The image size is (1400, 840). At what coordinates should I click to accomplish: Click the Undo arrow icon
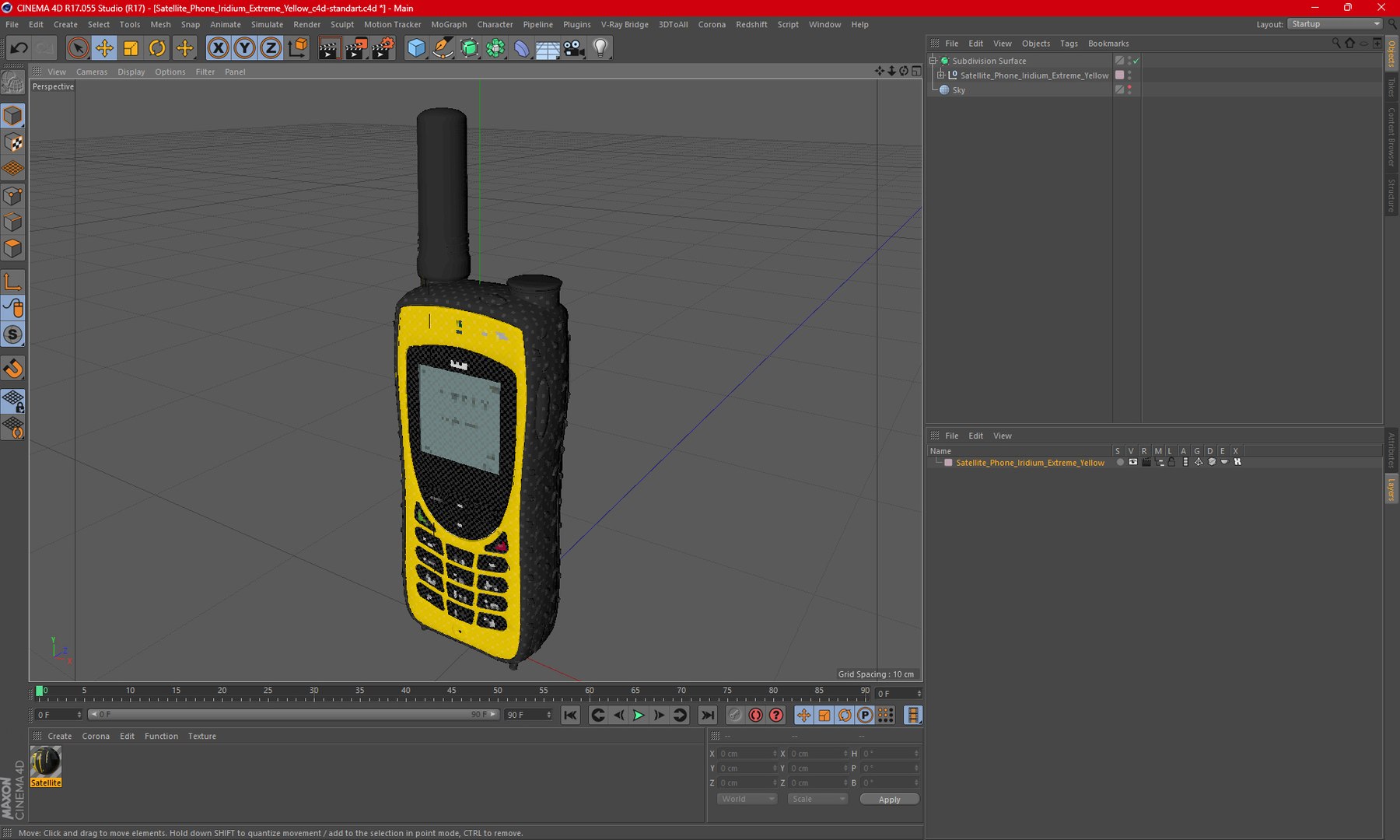coord(19,48)
